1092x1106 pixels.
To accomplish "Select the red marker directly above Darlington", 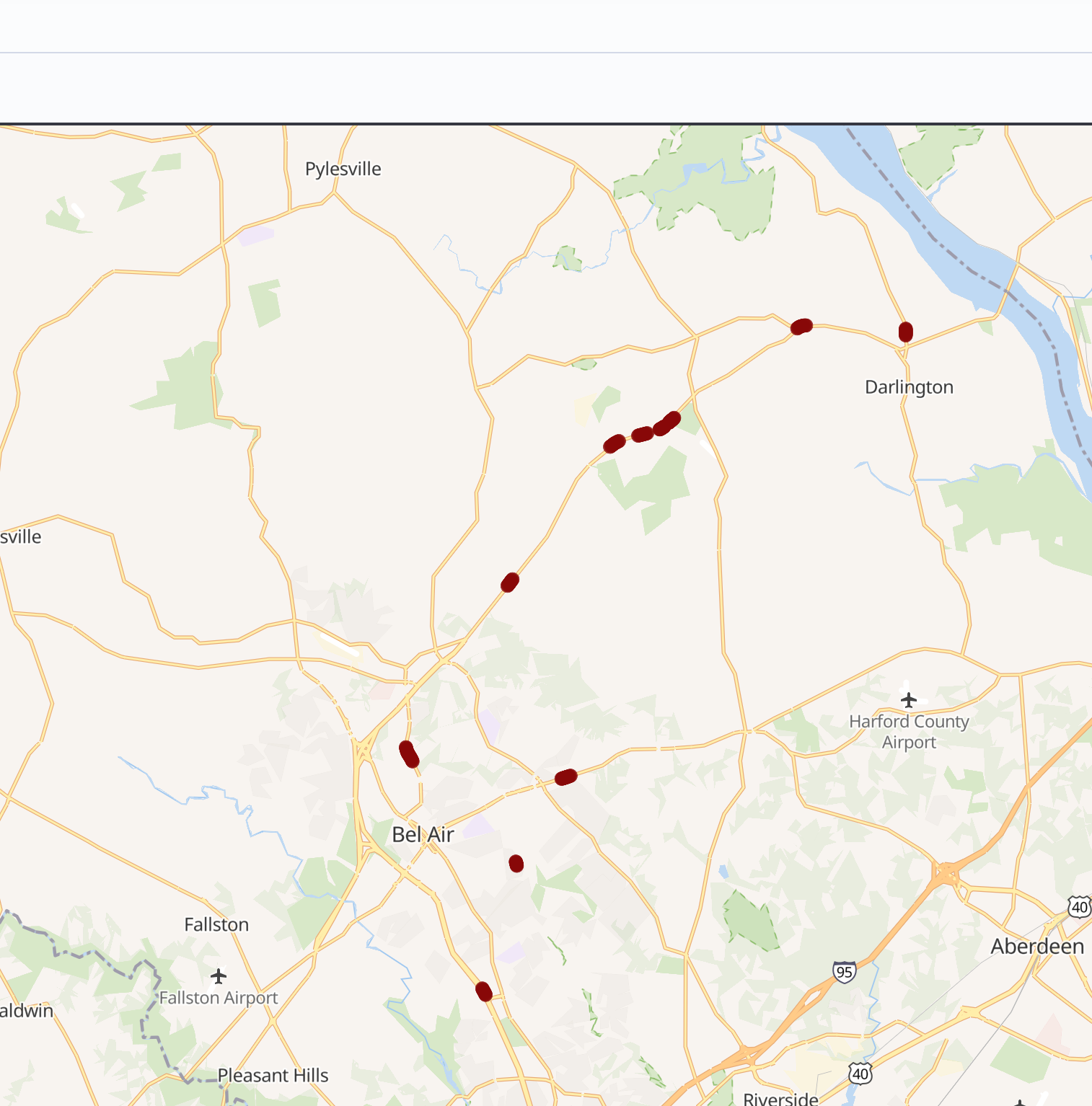I will tap(906, 332).
